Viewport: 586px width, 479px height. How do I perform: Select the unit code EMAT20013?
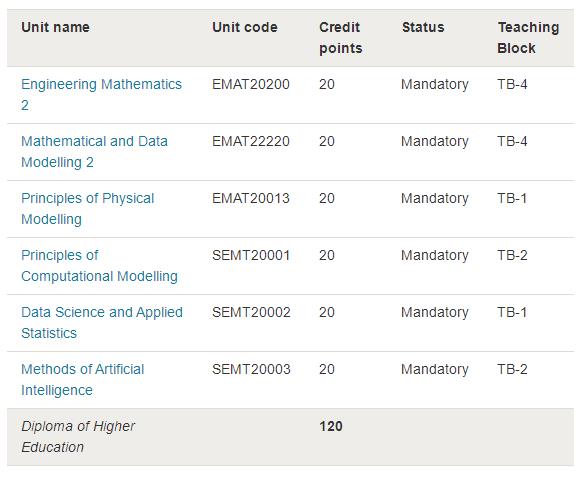tap(251, 198)
